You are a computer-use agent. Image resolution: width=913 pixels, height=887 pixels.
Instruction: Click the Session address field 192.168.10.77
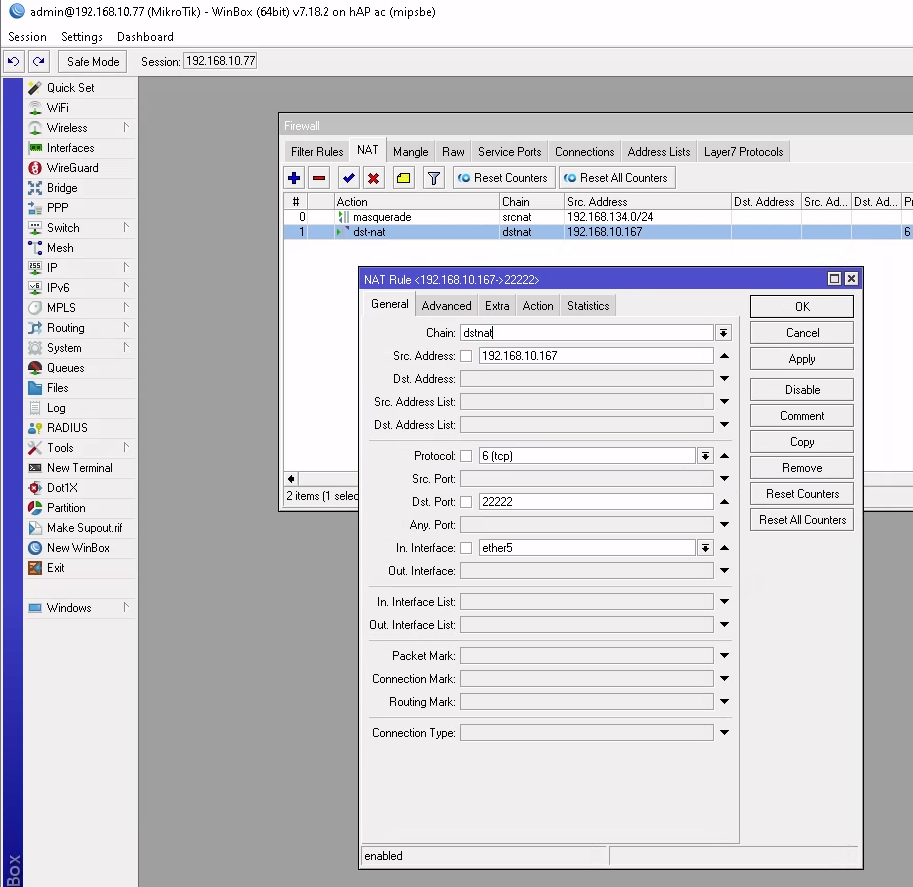point(220,61)
